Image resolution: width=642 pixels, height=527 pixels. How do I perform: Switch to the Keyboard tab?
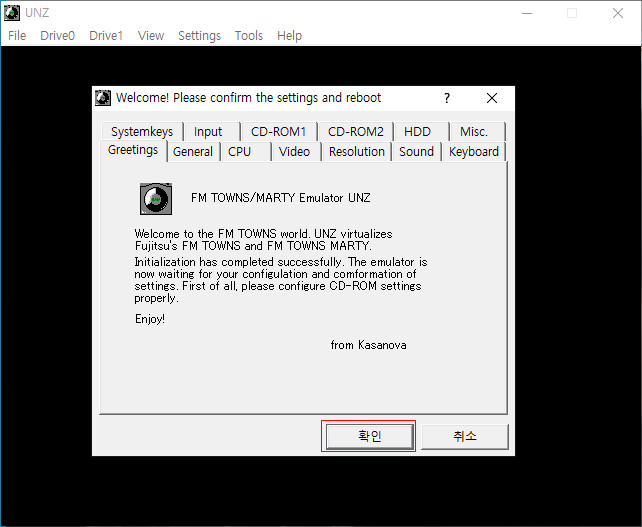pos(474,152)
